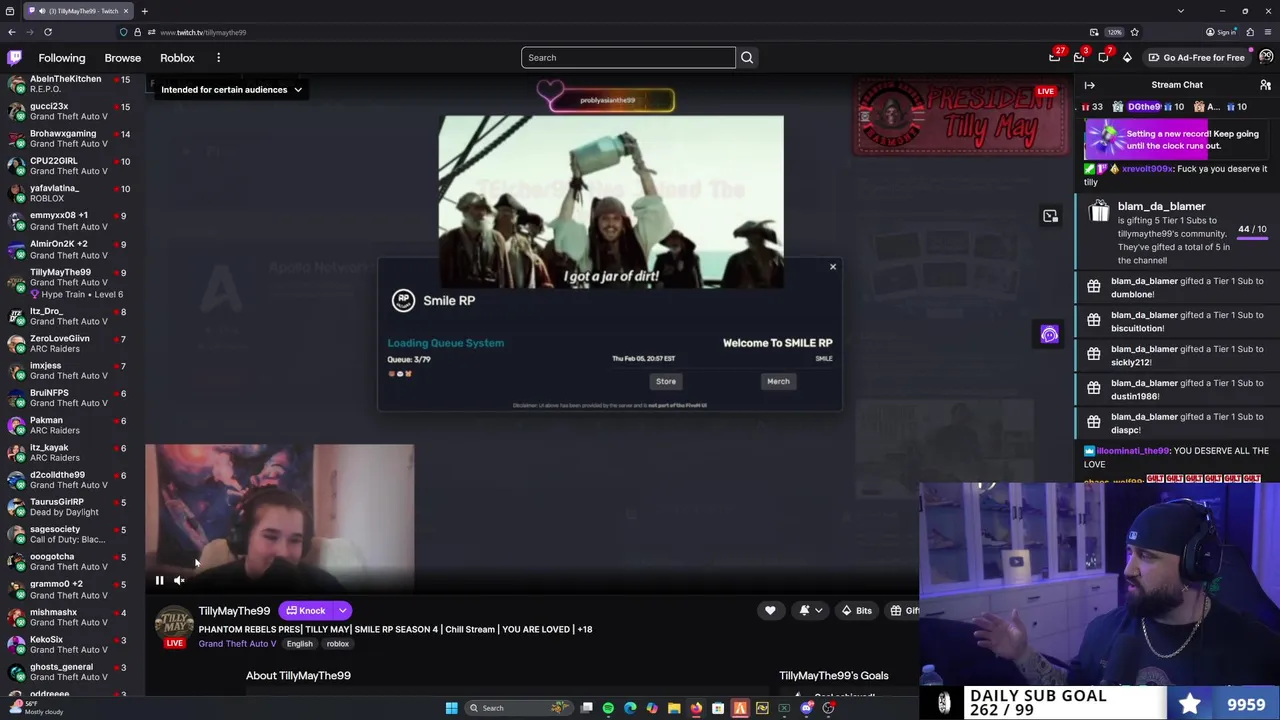The width and height of the screenshot is (1280, 720).
Task: Expand Intended for certain audiences
Action: pyautogui.click(x=231, y=90)
